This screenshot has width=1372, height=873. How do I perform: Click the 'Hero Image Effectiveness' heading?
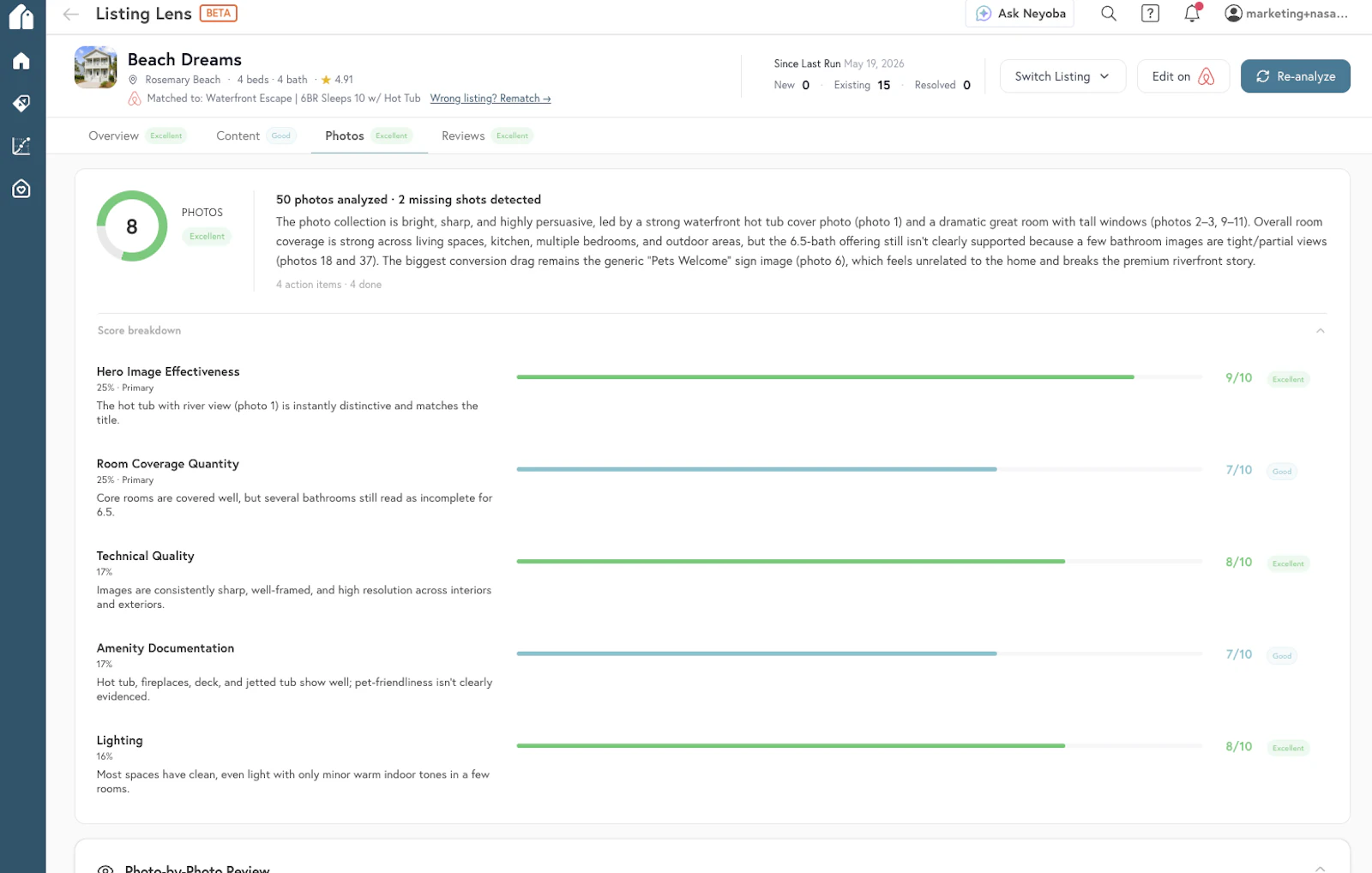tap(168, 371)
